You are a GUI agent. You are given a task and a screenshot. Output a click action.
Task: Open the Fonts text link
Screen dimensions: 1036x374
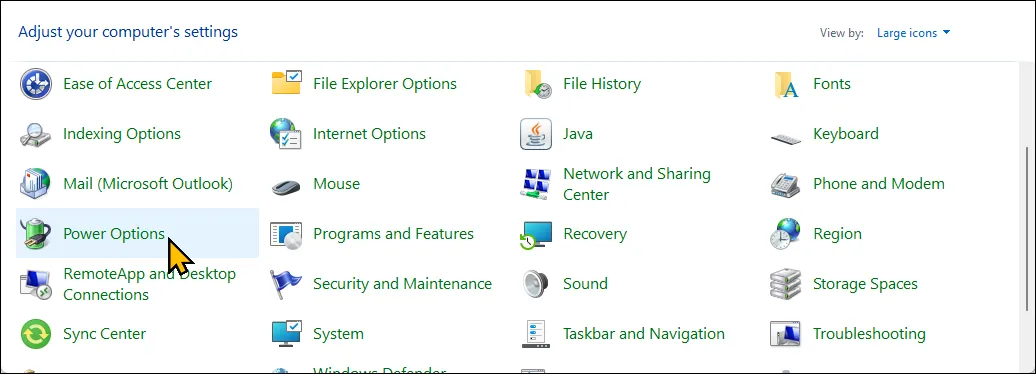point(832,84)
